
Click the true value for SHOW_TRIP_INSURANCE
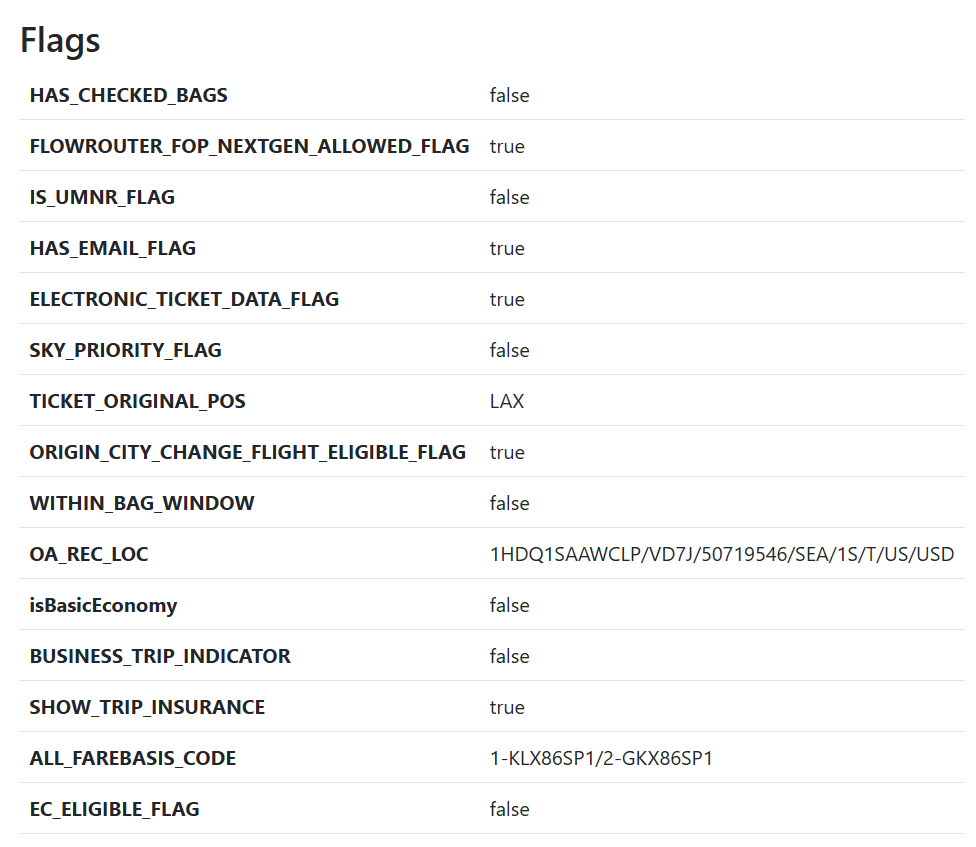pos(507,708)
